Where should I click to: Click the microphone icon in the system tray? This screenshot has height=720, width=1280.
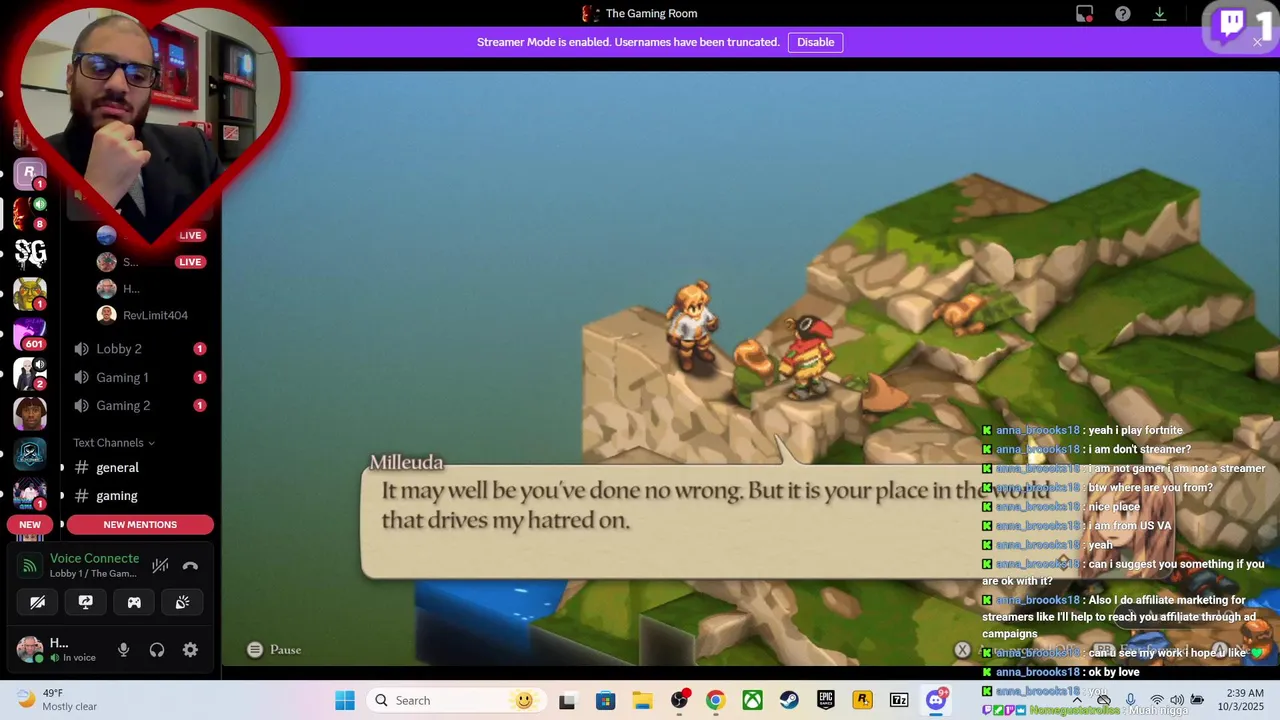(x=1130, y=700)
